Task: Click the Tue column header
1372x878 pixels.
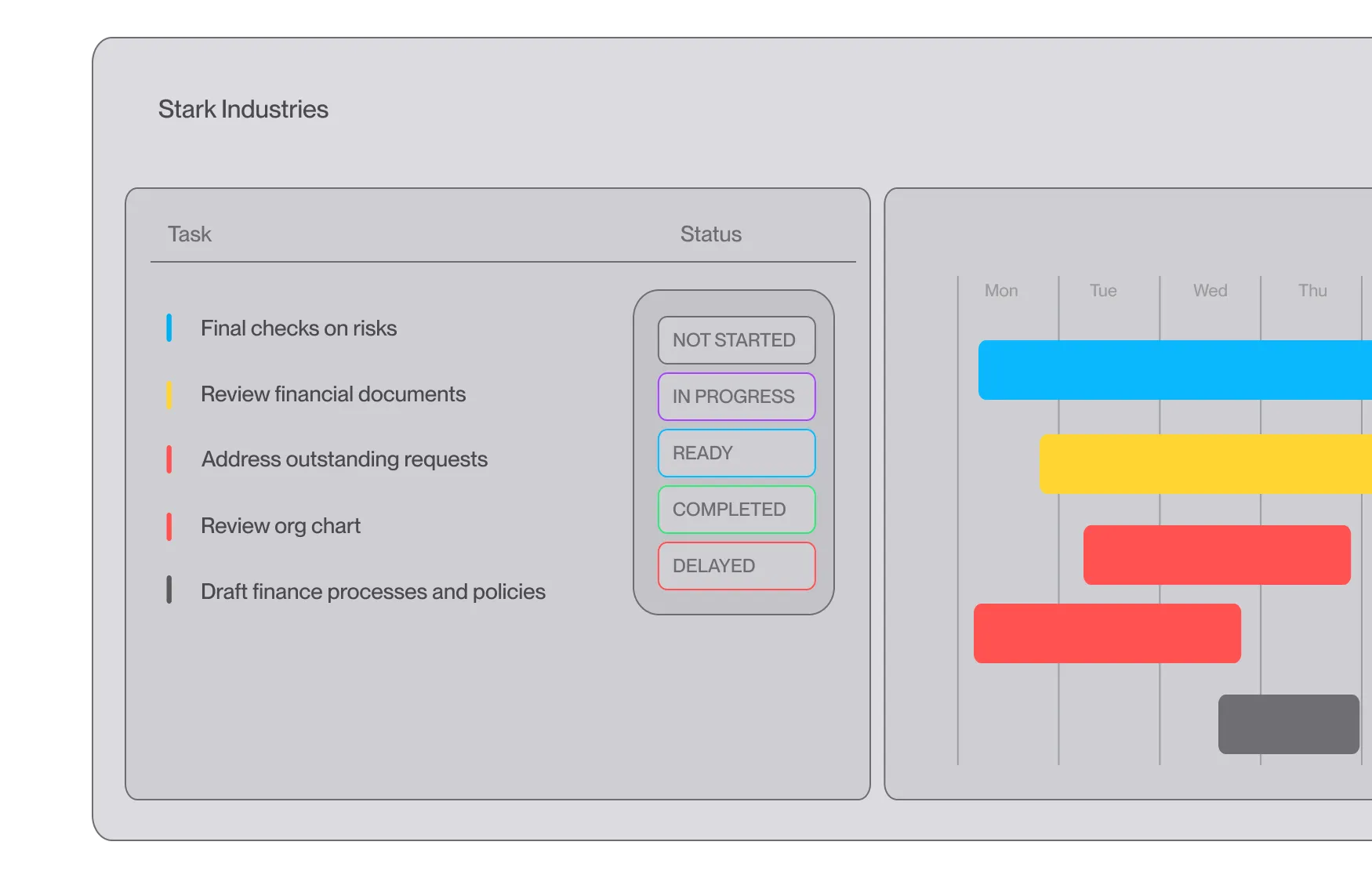Action: [x=1103, y=291]
